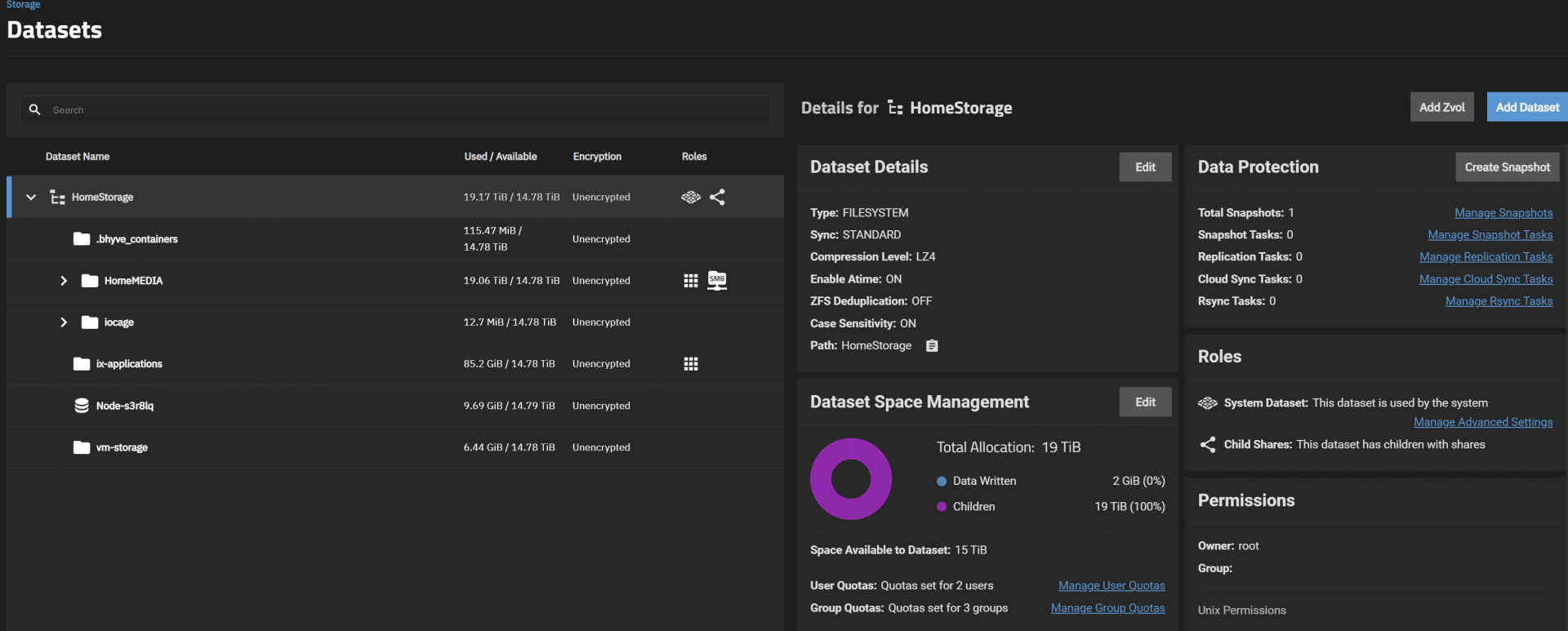This screenshot has width=1568, height=631.
Task: Select the HomeMEDIA dataset name
Action: pos(133,281)
